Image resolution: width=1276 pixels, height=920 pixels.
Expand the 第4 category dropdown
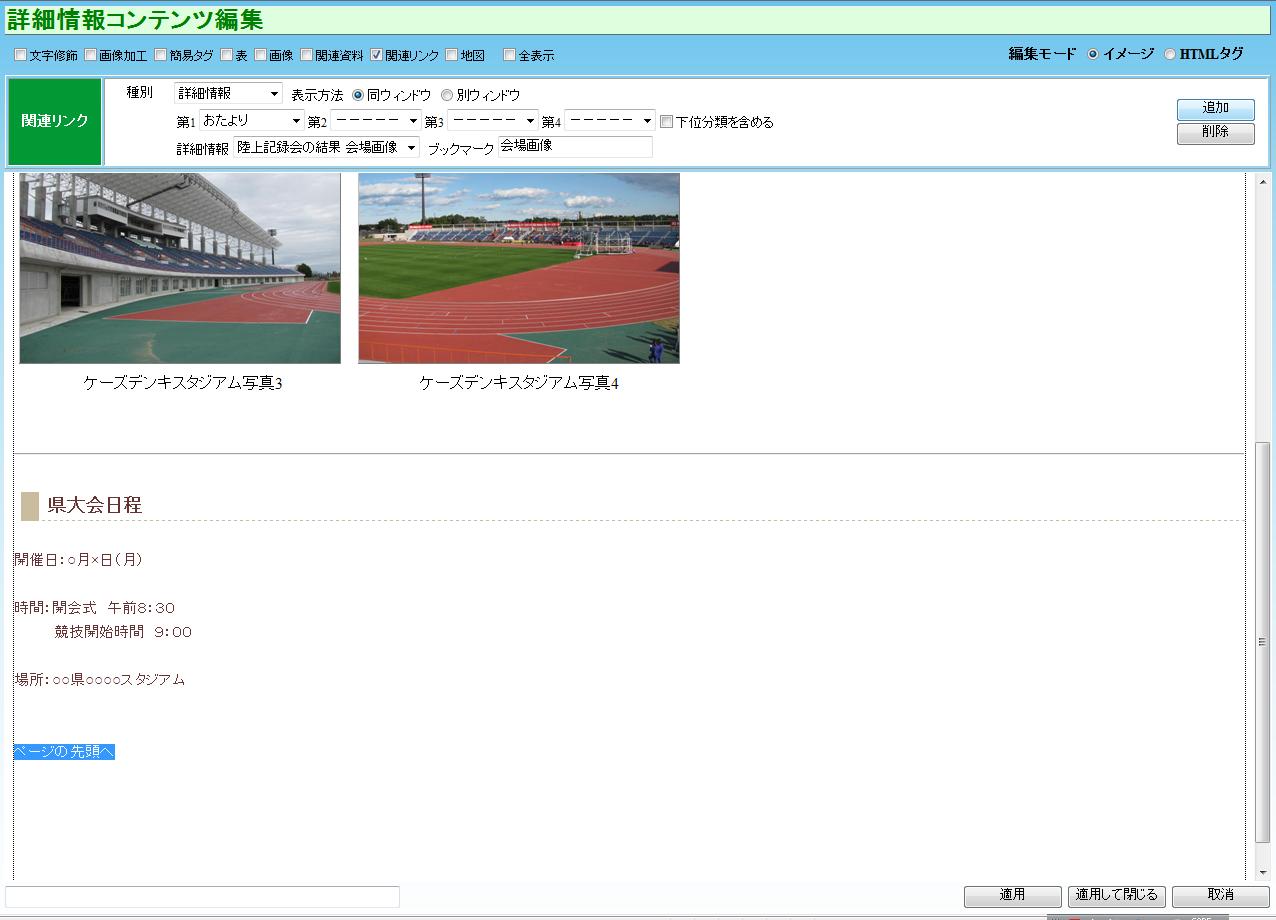610,121
